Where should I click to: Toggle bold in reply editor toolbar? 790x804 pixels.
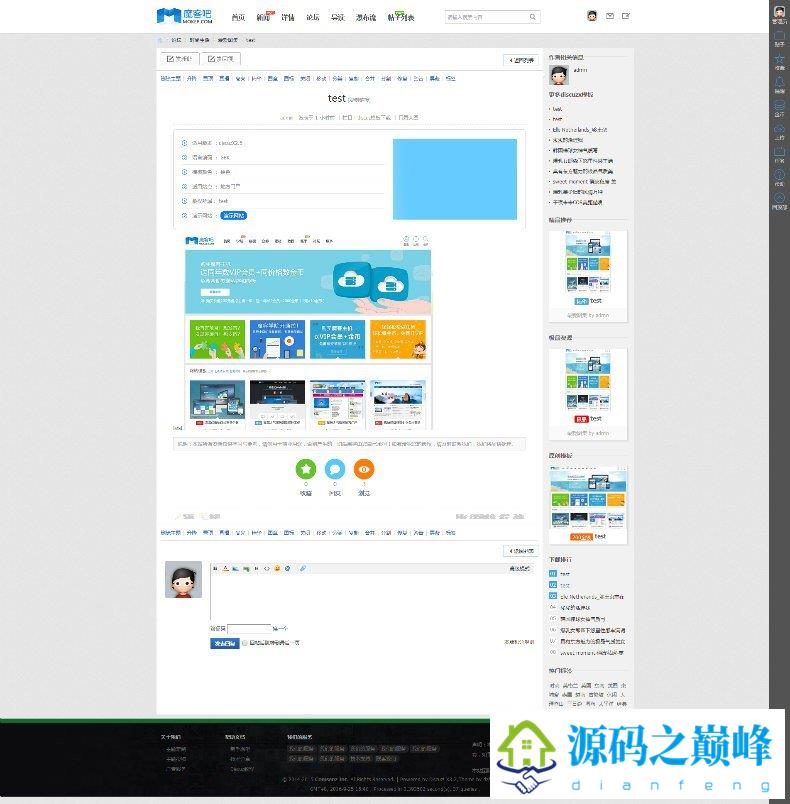click(x=215, y=568)
